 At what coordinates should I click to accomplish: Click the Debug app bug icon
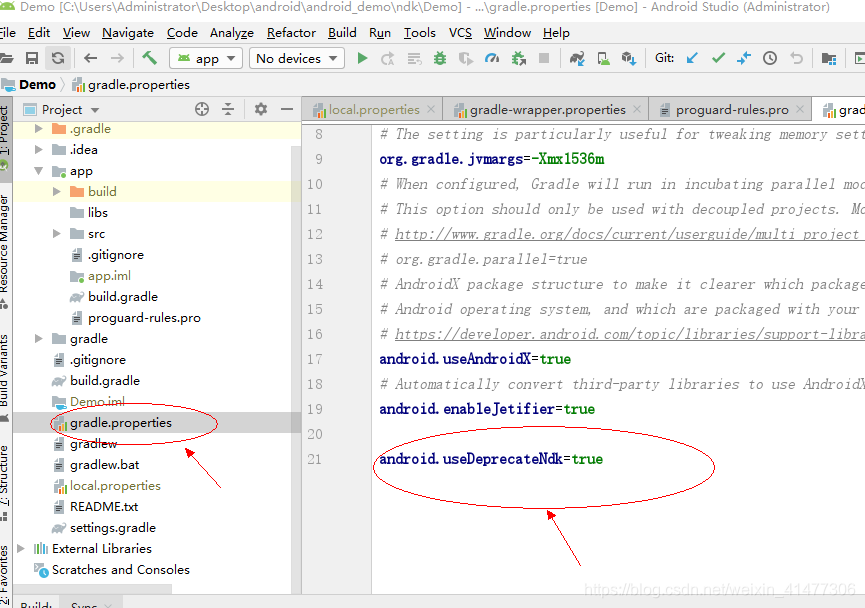440,58
